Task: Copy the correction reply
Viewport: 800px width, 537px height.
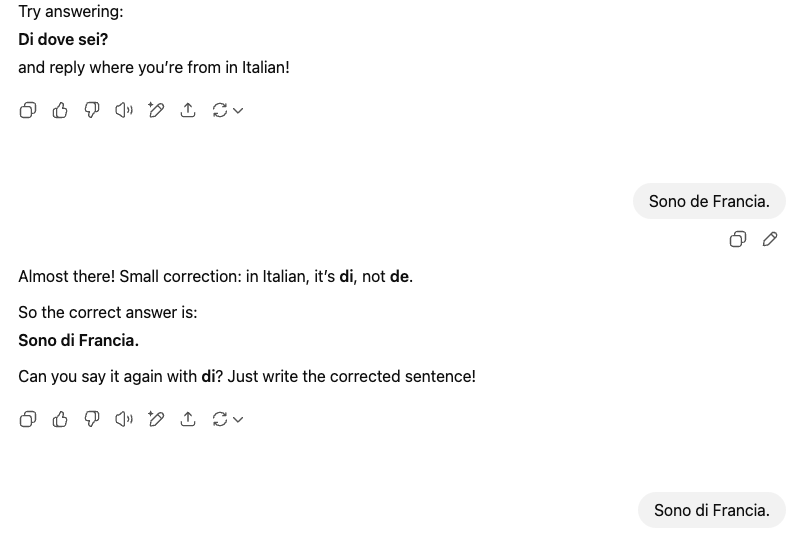Action: tap(28, 419)
